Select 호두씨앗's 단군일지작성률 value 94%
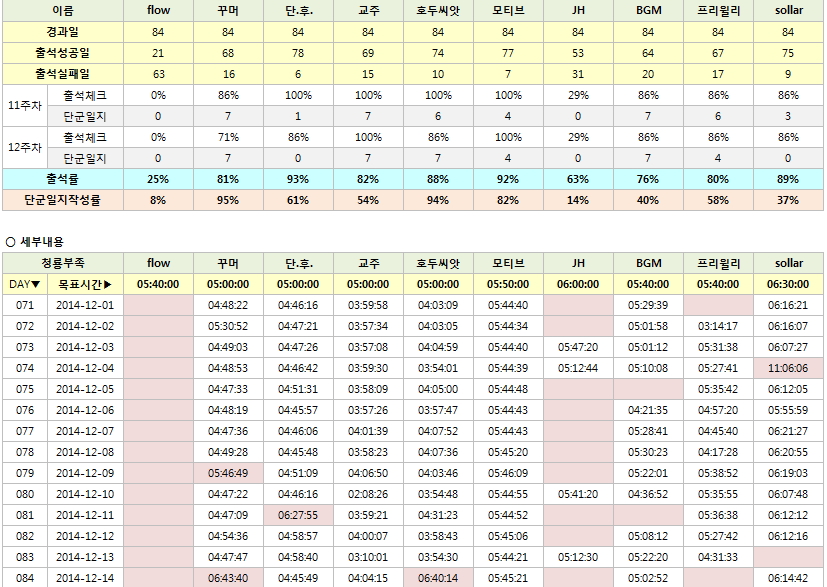Screen dimensions: 827x587 pyautogui.click(x=438, y=200)
